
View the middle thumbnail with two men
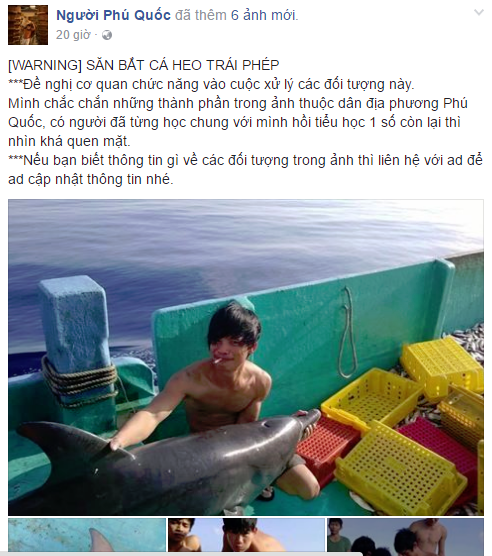(x=246, y=535)
